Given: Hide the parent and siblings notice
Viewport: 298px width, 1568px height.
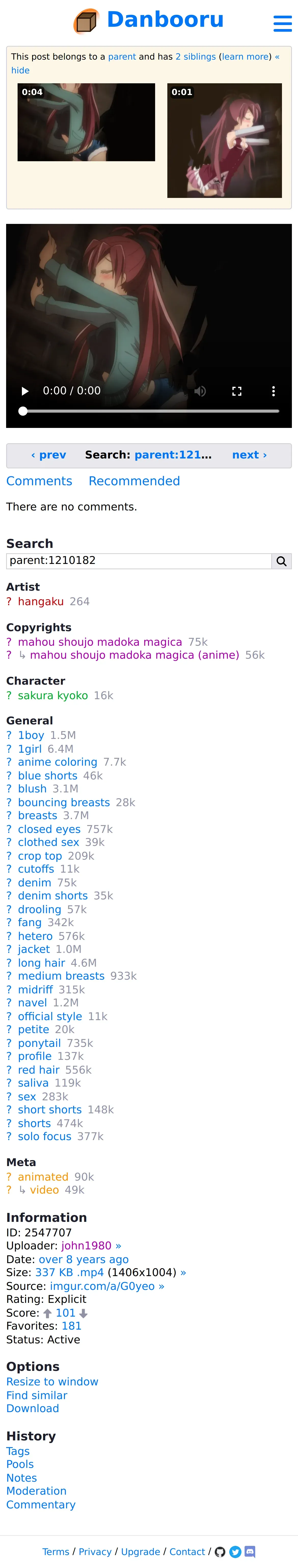Looking at the screenshot, I should point(20,70).
